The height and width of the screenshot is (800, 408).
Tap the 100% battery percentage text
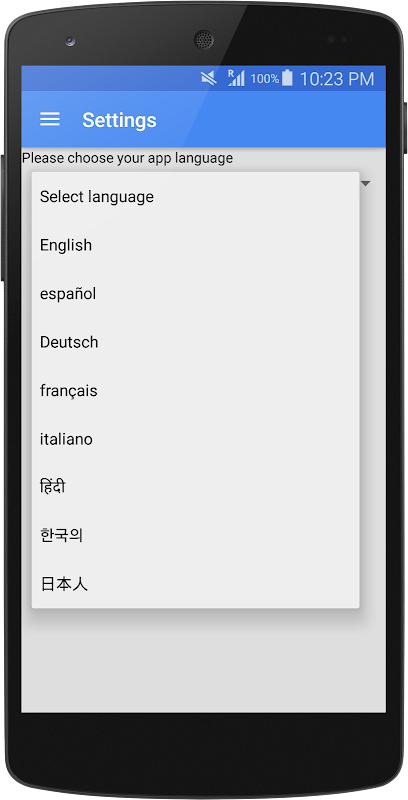pyautogui.click(x=265, y=79)
